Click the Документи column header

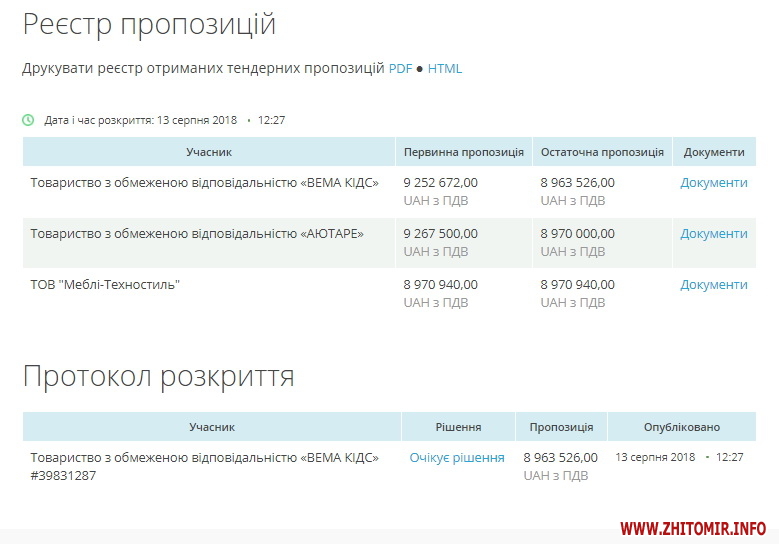(x=714, y=152)
